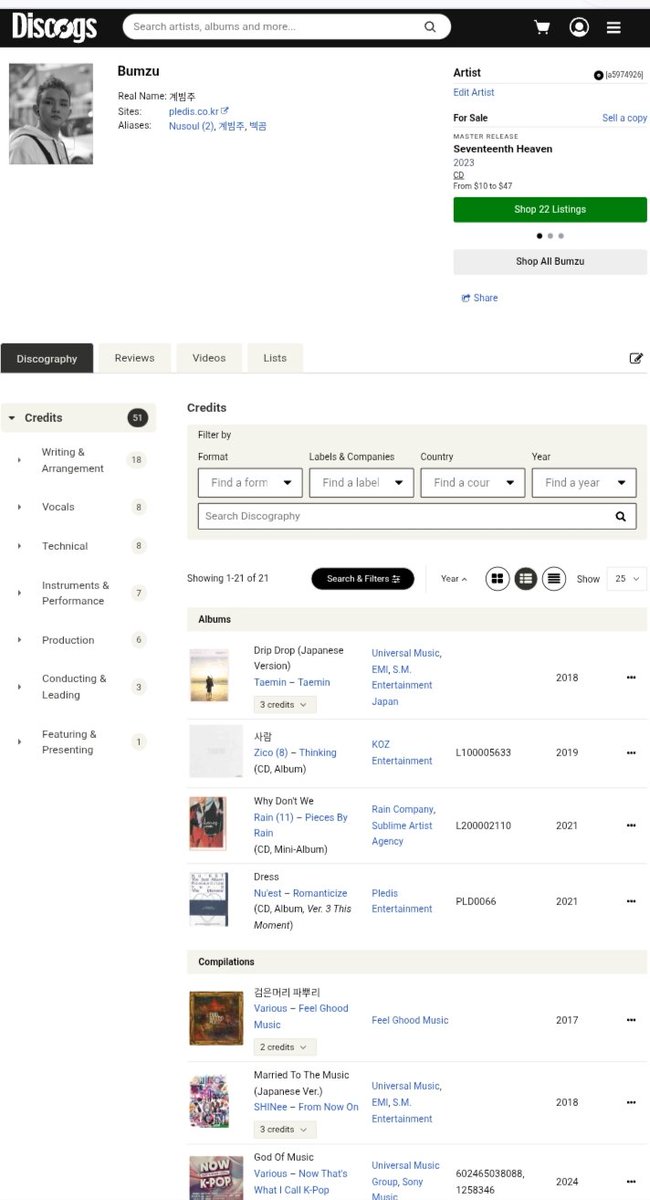Switch to the Videos tab

tap(209, 358)
